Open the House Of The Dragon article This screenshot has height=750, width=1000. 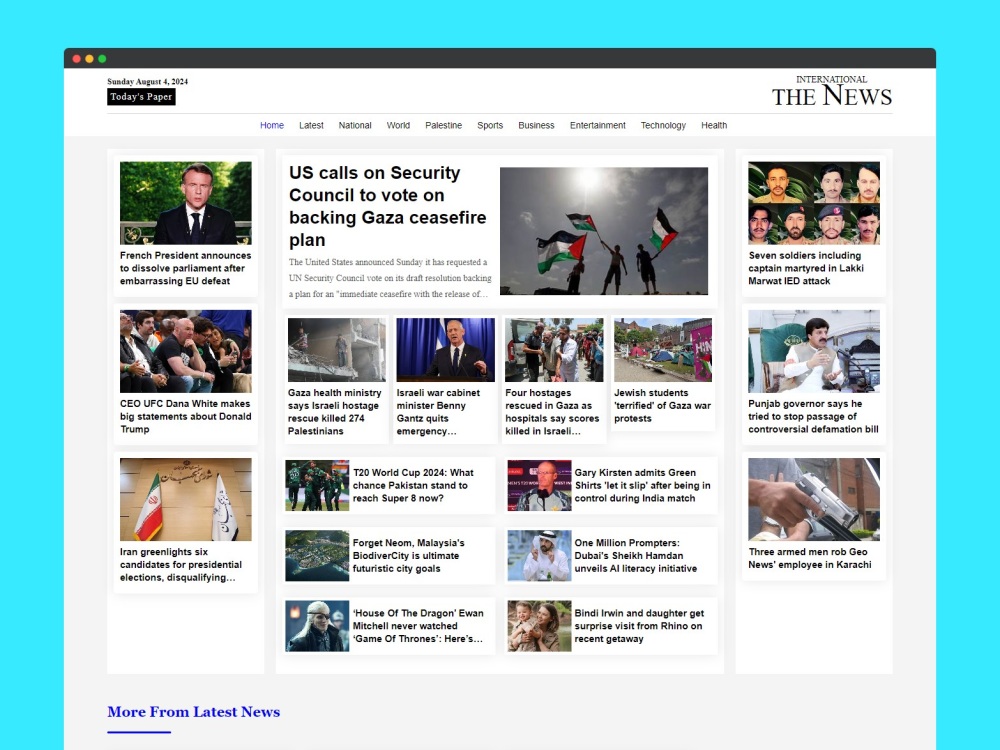418,626
